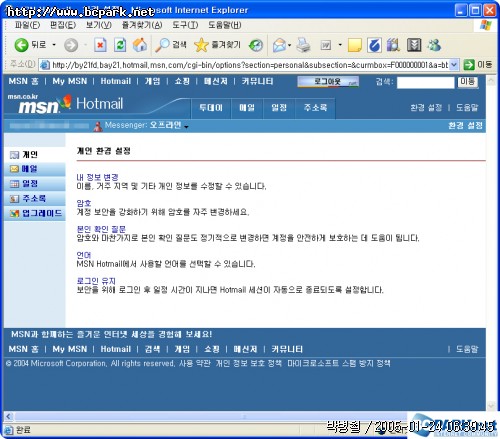Open the 파일(F) menu
Image resolution: width=500 pixels, height=439 pixels.
coord(27,25)
